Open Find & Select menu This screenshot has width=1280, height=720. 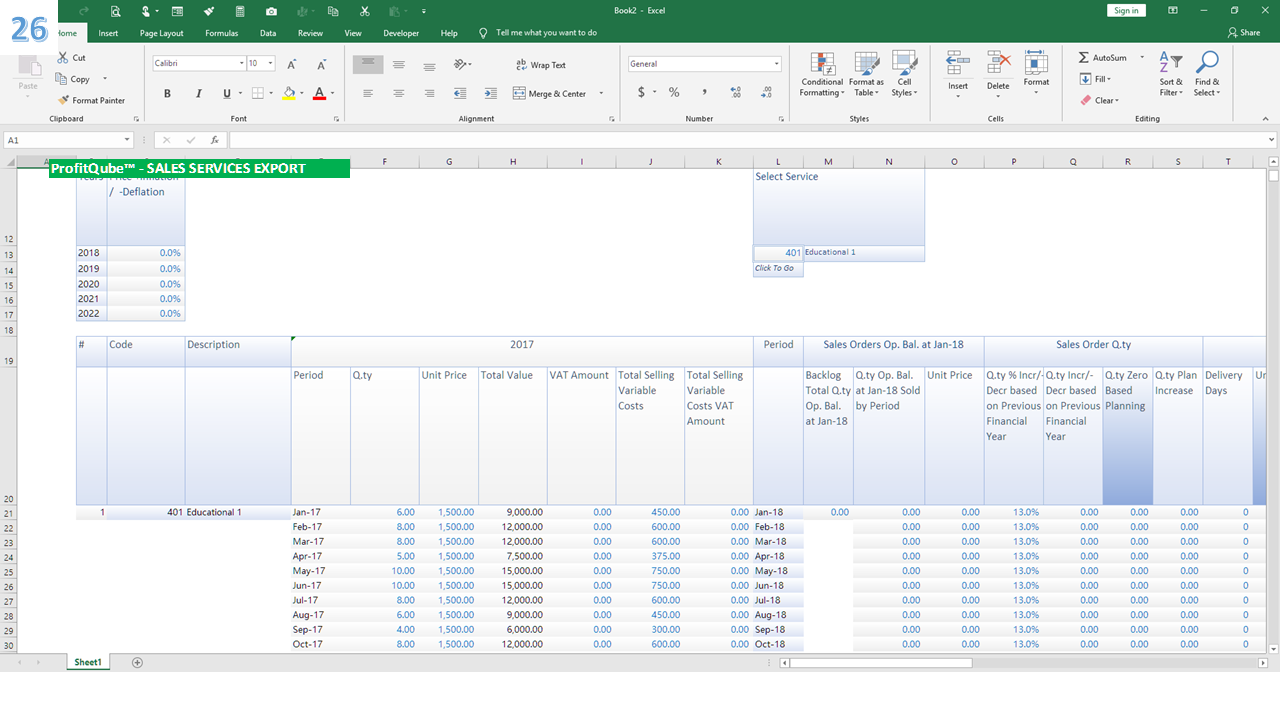tap(1207, 75)
